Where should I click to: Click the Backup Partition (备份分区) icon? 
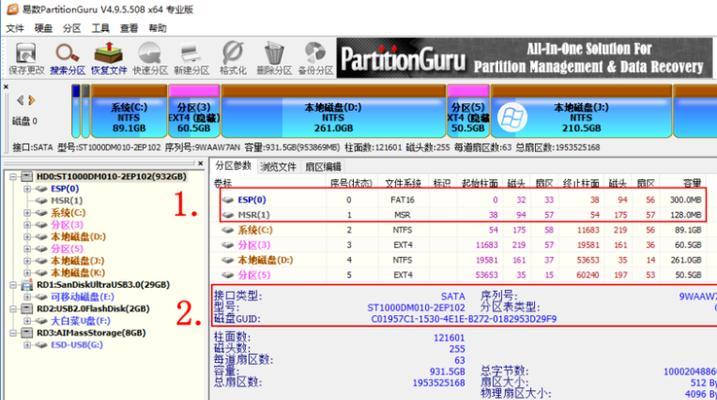tap(316, 59)
